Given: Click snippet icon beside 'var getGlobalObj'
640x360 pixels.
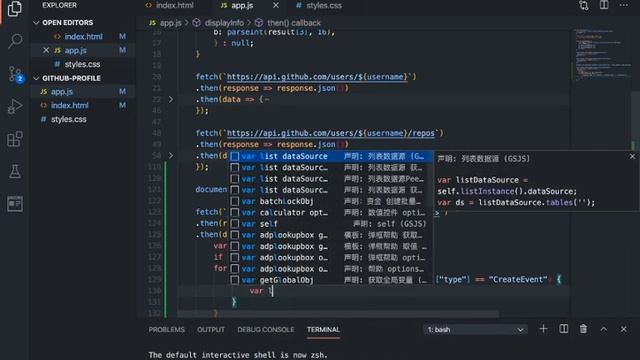Looking at the screenshot, I should pyautogui.click(x=235, y=280).
